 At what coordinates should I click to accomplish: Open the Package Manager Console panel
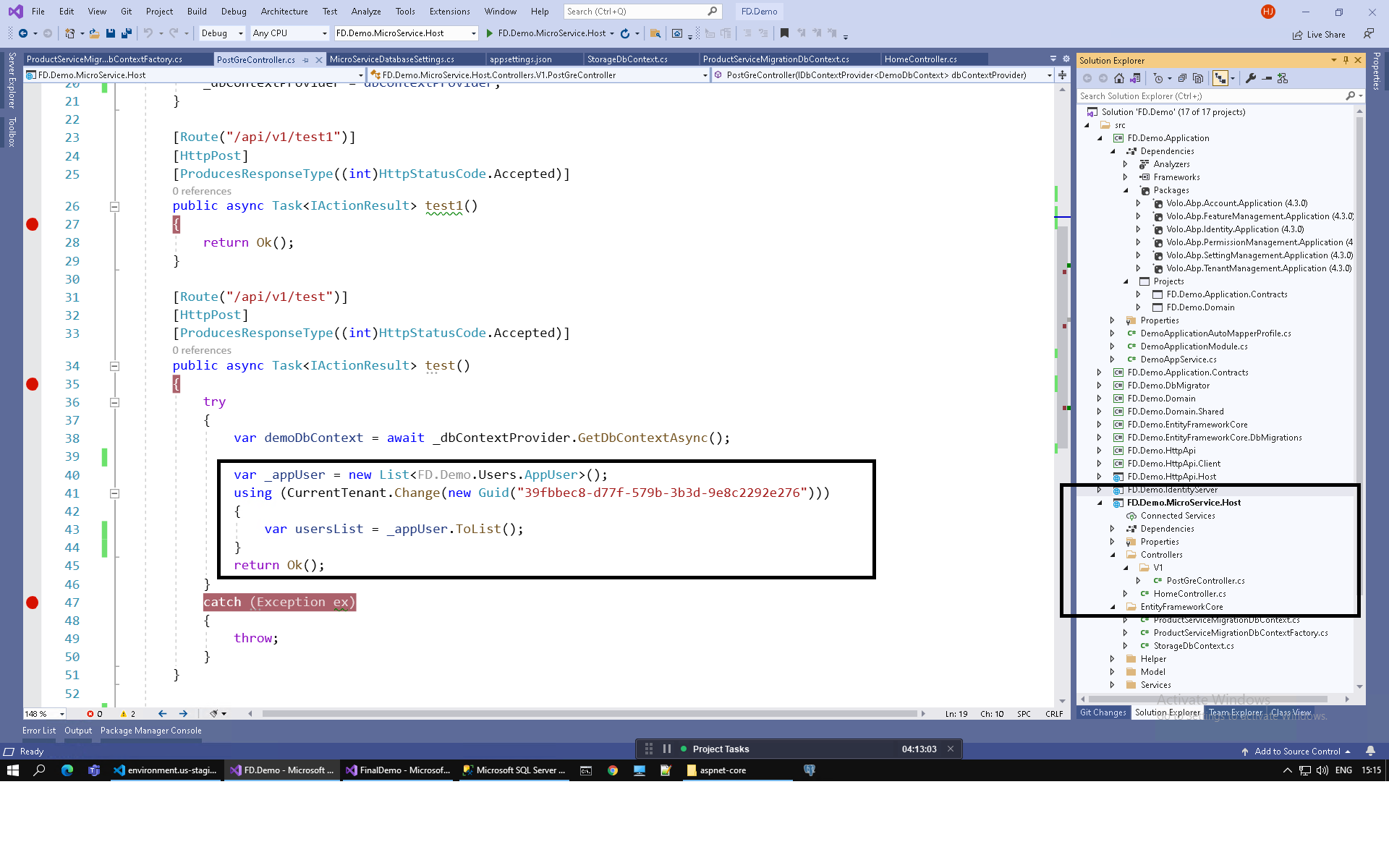[150, 731]
